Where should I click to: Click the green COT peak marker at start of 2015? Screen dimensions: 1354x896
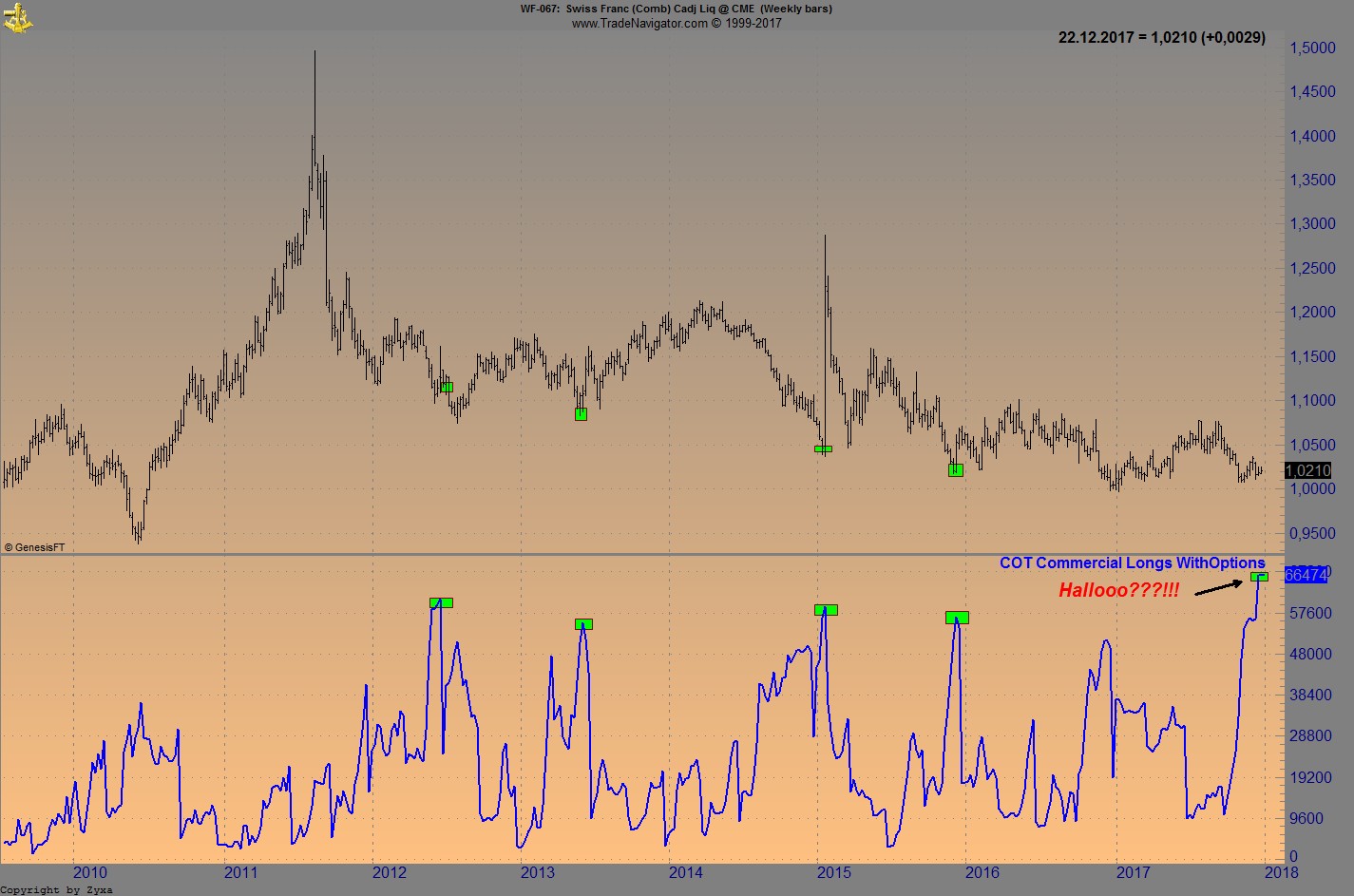point(827,610)
